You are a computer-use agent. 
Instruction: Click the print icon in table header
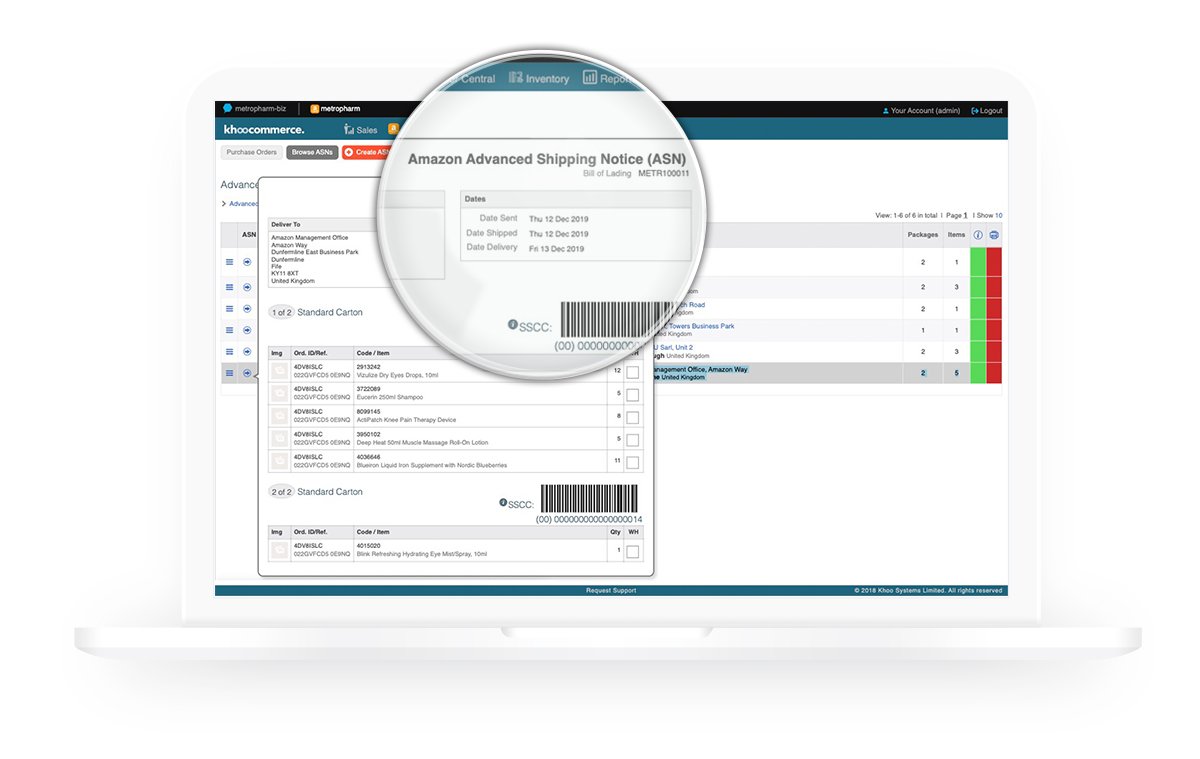pos(993,235)
